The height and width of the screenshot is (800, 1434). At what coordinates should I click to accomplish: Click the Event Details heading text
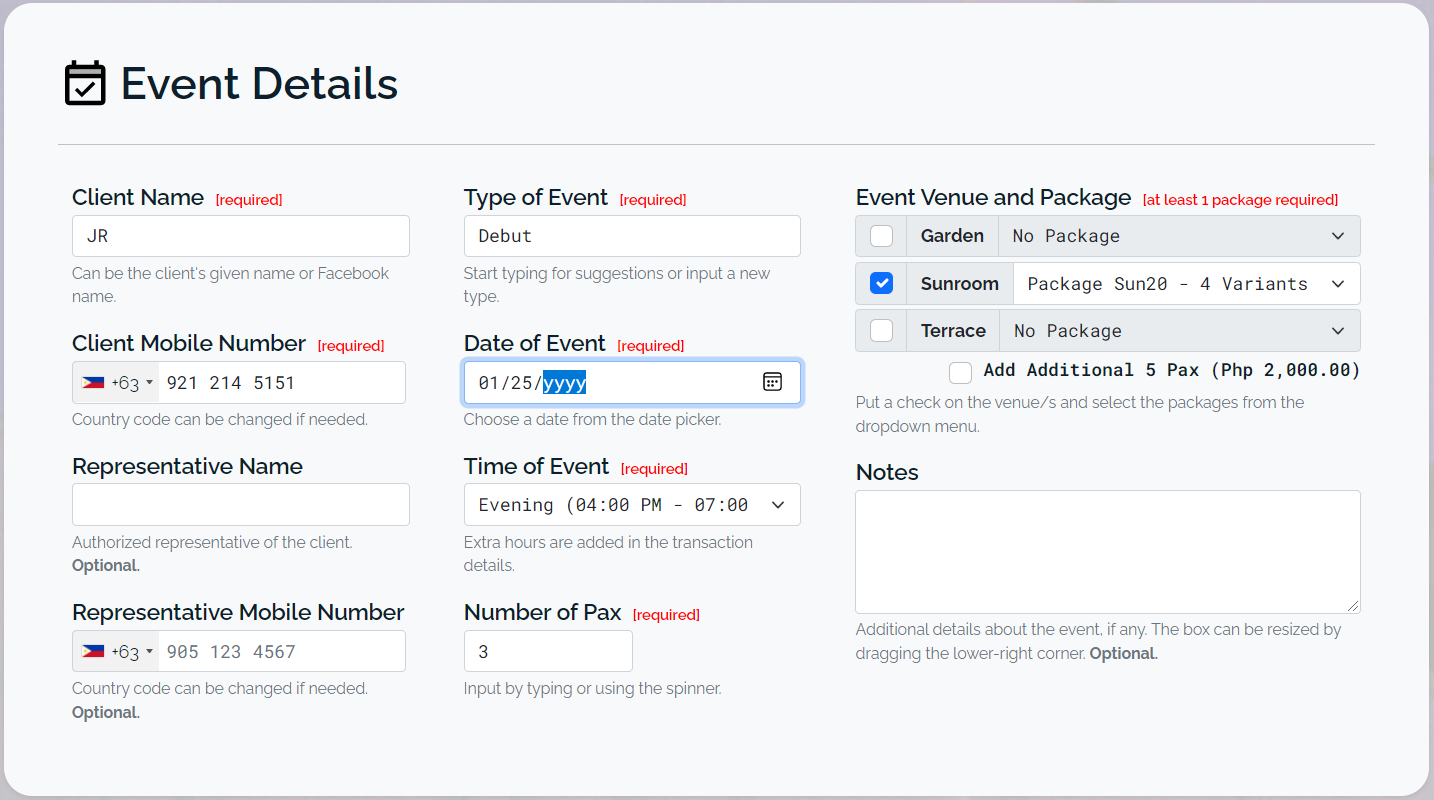pos(259,83)
